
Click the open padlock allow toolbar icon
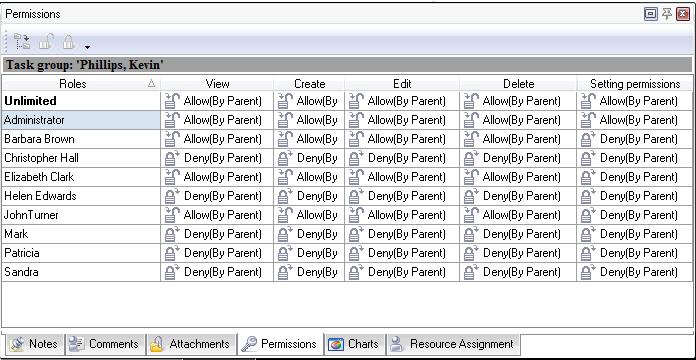tap(46, 41)
